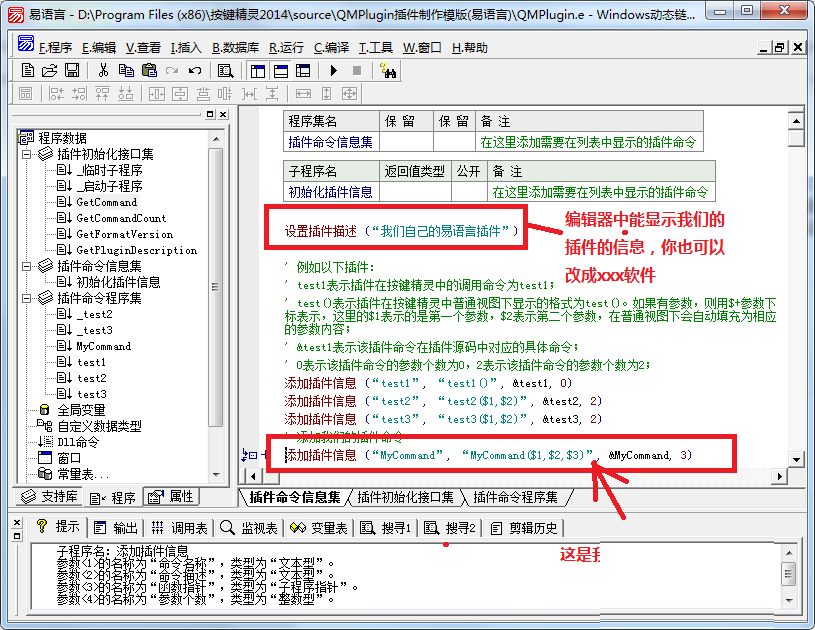Close the bottom hint panel
The image size is (815, 630).
[x=17, y=522]
